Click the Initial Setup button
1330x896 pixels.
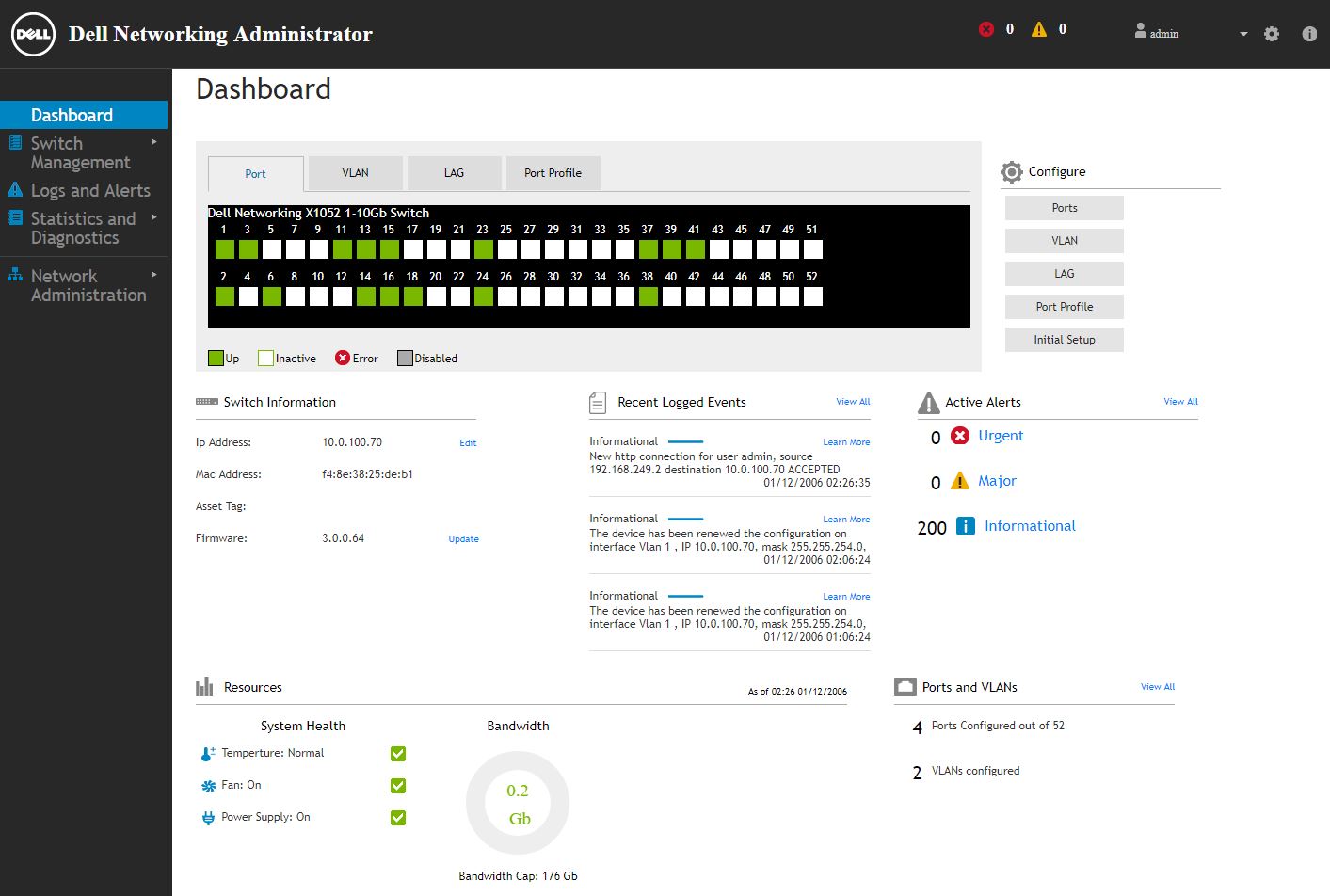pos(1064,340)
